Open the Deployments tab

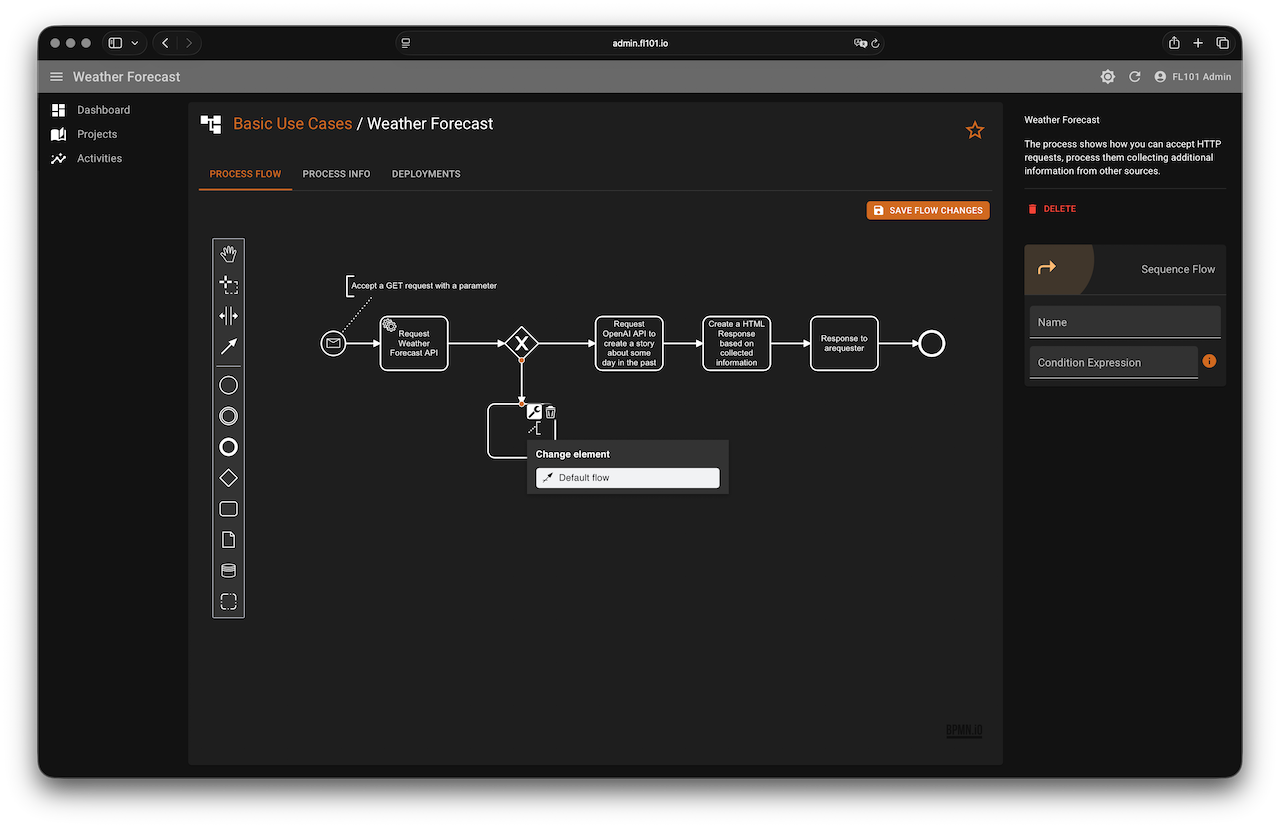pos(426,174)
